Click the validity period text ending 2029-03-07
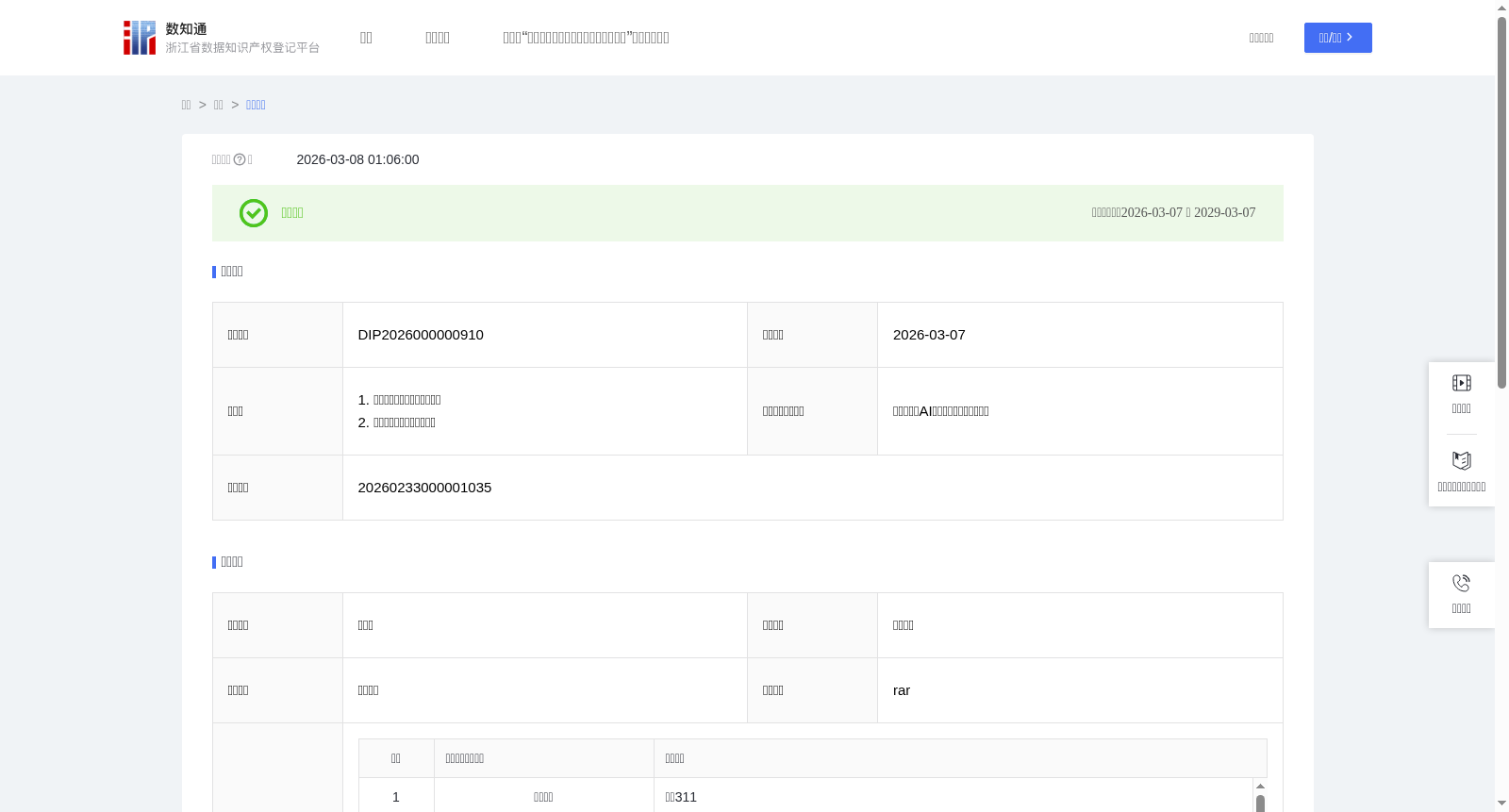 (x=1173, y=213)
